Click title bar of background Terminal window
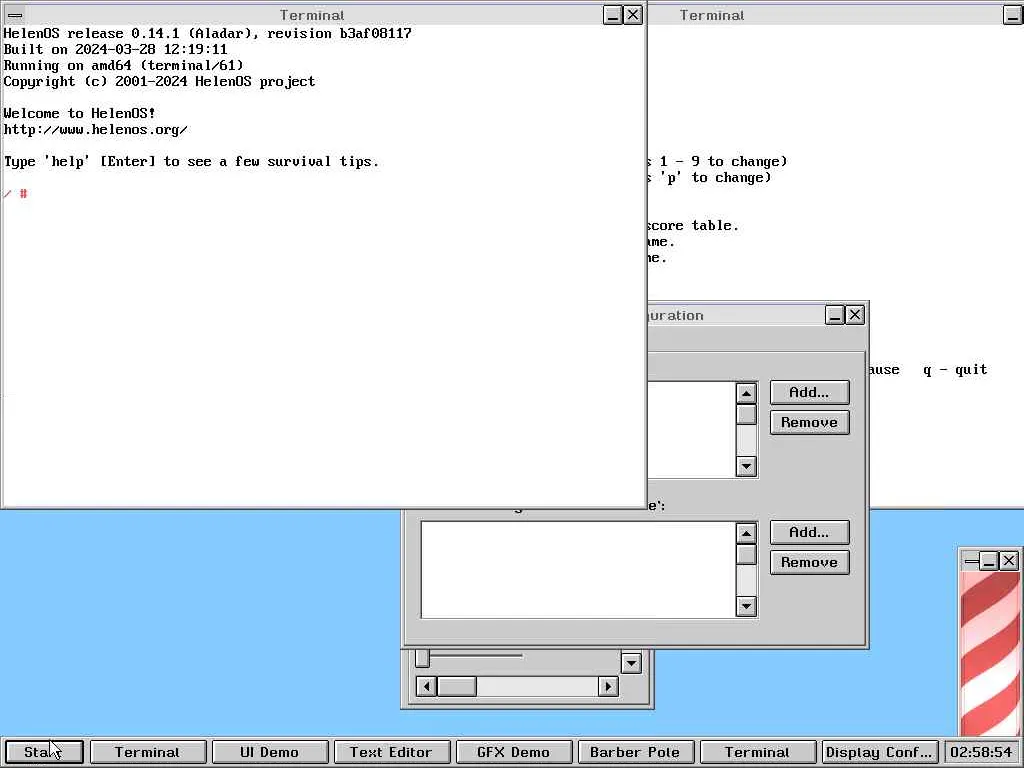This screenshot has width=1024, height=768. [824, 15]
